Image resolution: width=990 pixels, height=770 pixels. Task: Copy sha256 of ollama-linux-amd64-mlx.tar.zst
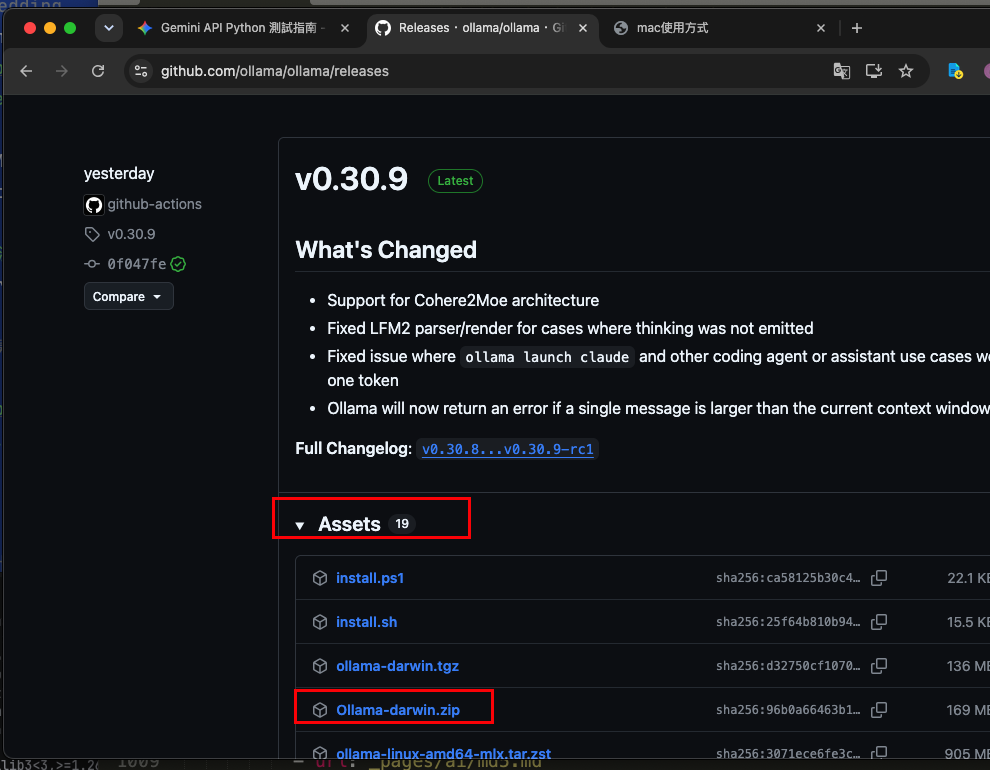[x=879, y=753]
